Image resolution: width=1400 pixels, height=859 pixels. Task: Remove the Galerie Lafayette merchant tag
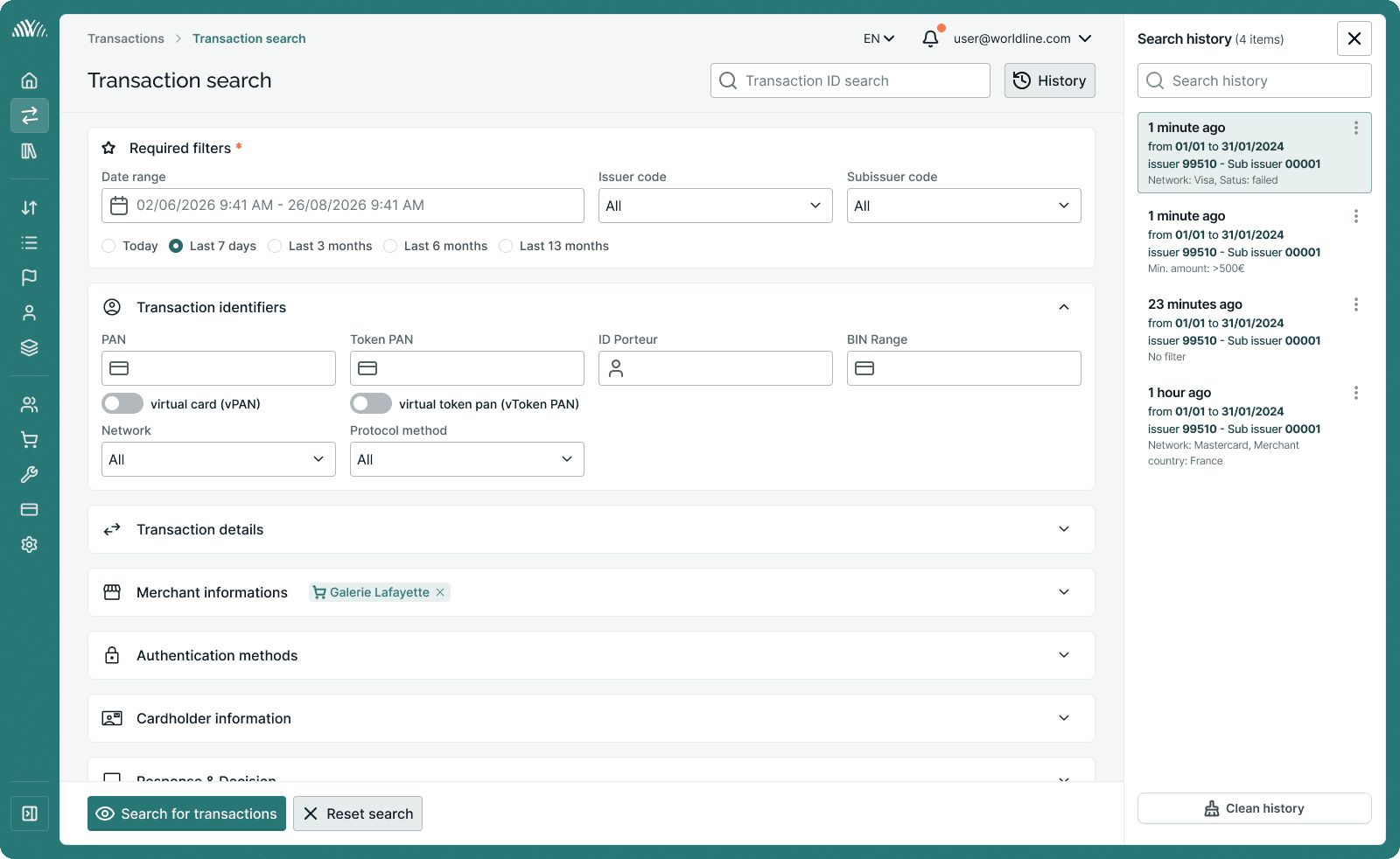pos(440,592)
